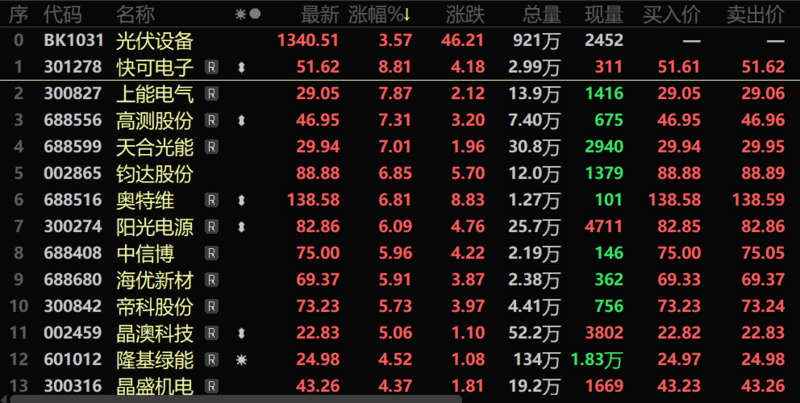Click the pin marker icon on 快可电子 row
The image size is (800, 403).
point(241,67)
